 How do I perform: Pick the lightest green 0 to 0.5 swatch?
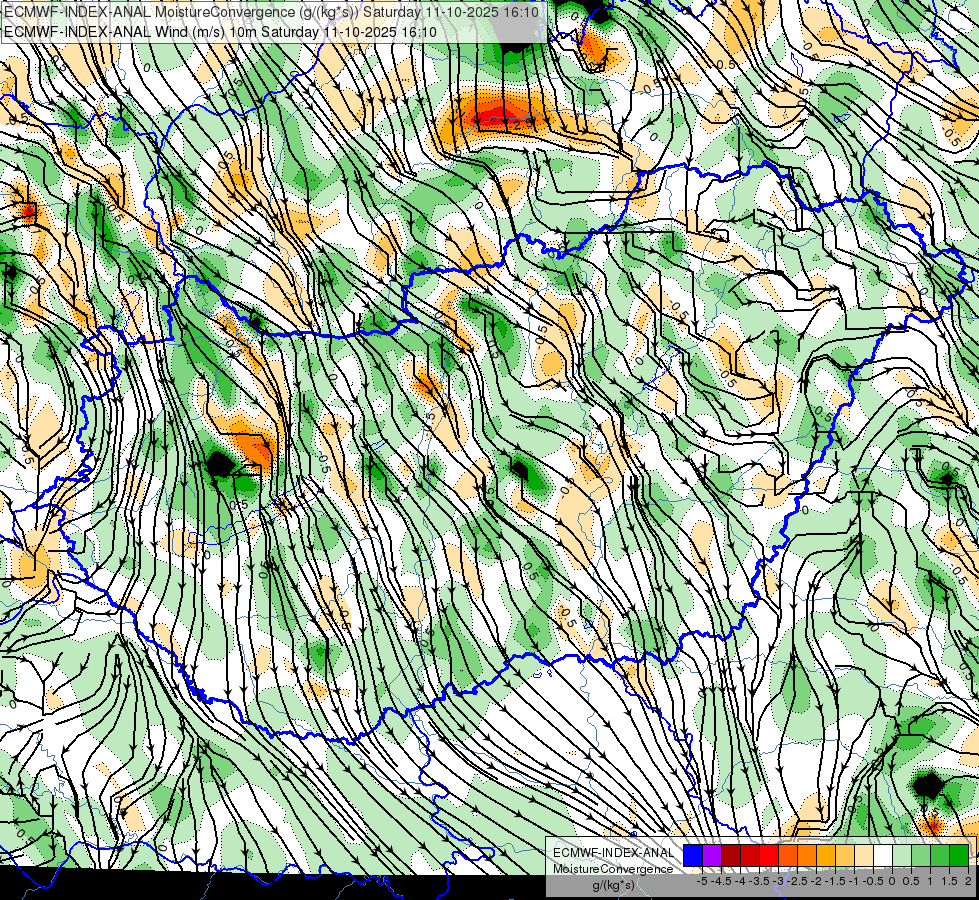click(x=902, y=856)
